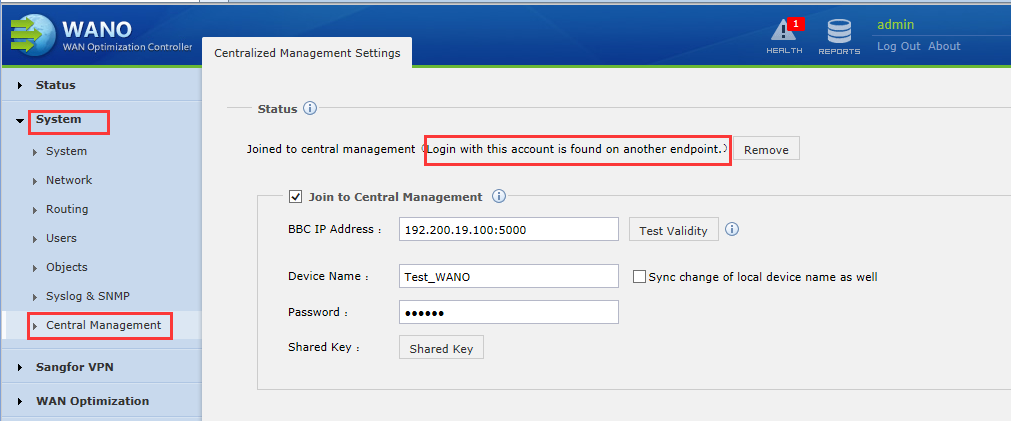The height and width of the screenshot is (421, 1011).
Task: Click the Shared Key button
Action: pyautogui.click(x=441, y=348)
